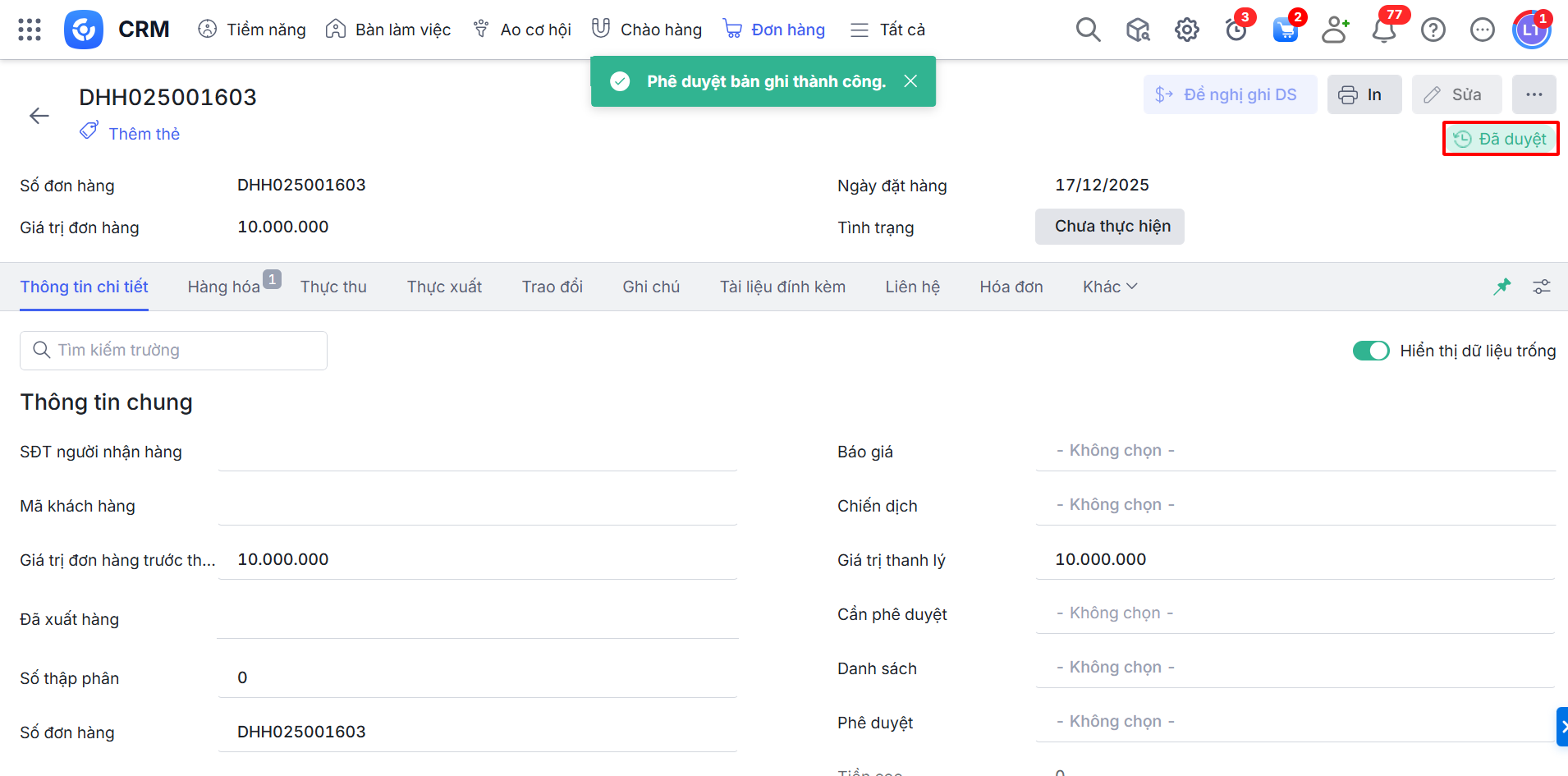Open the Chiến dịch dropdown field
This screenshot has width=1568, height=776.
[1295, 505]
